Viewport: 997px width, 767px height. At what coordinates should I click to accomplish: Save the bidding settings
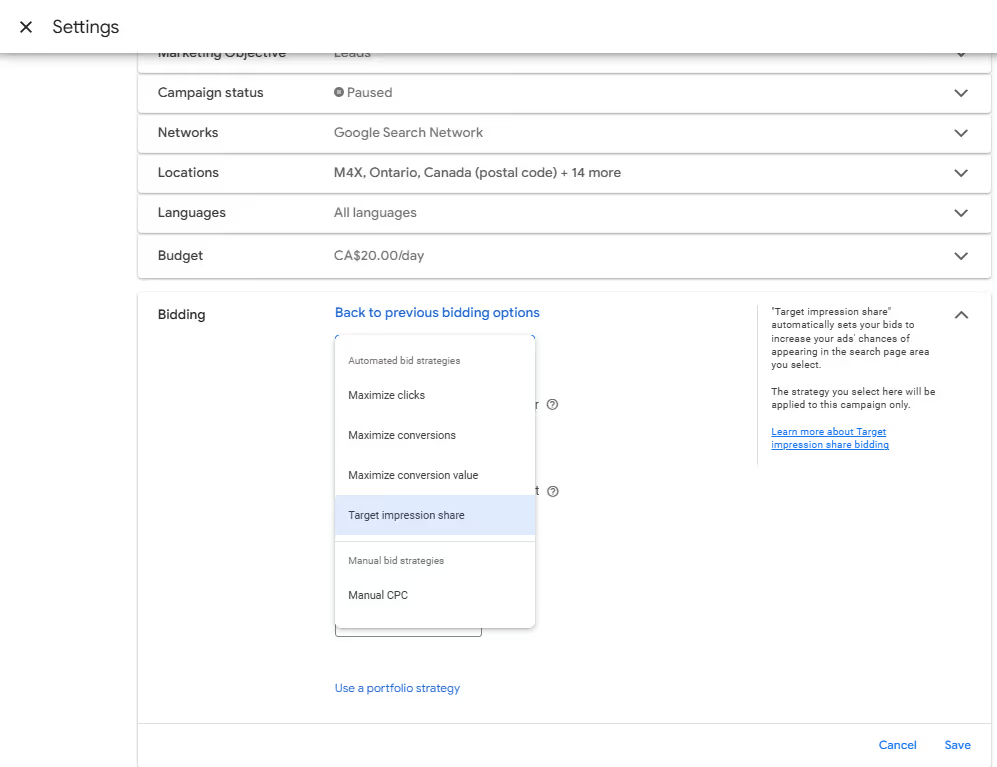(957, 745)
